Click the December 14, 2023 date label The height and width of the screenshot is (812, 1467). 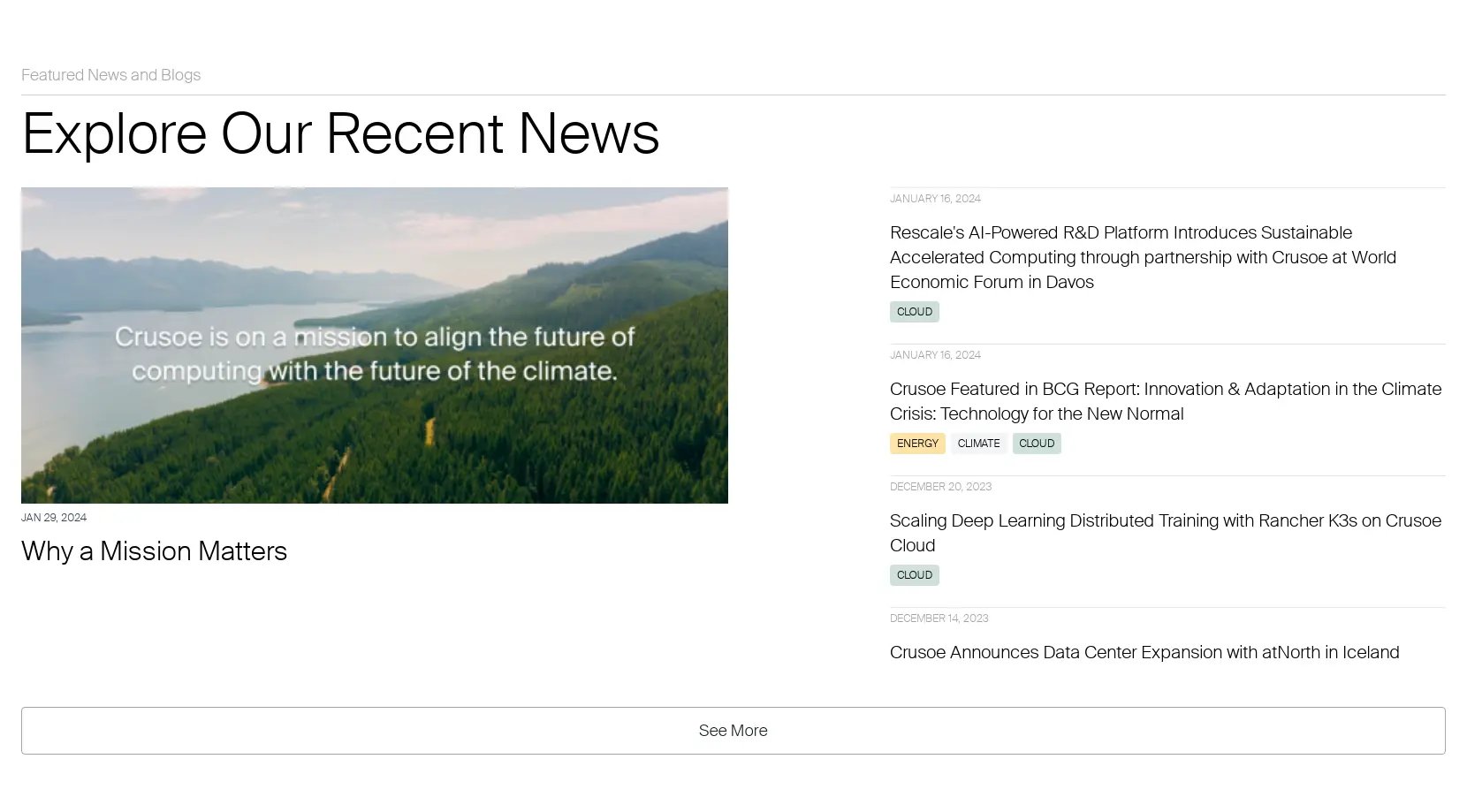click(x=939, y=618)
